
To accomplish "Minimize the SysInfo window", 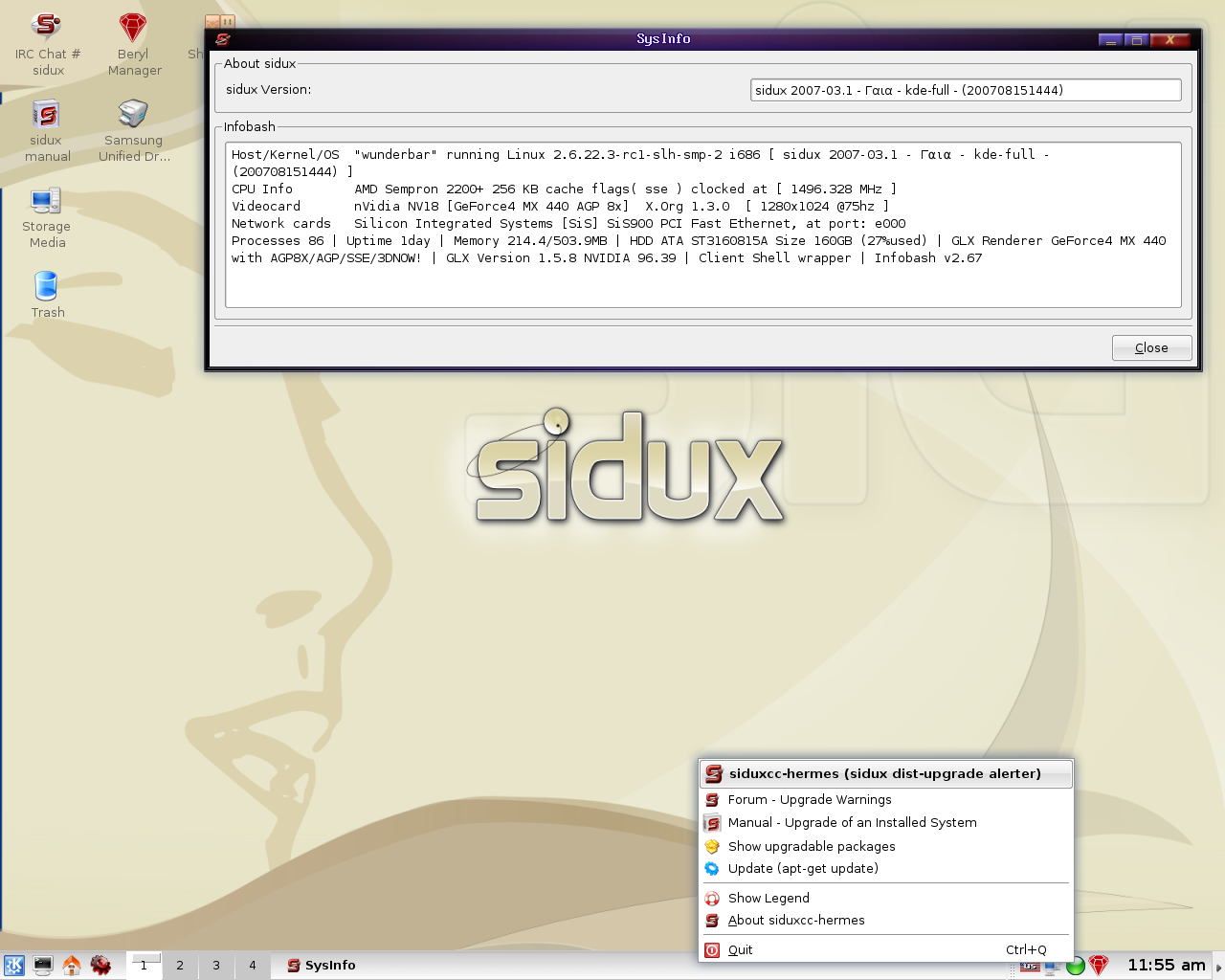I will point(1110,39).
